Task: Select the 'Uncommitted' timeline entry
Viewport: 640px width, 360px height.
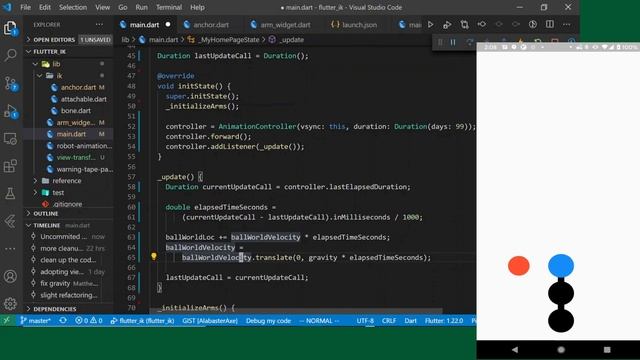Action: click(x=68, y=236)
